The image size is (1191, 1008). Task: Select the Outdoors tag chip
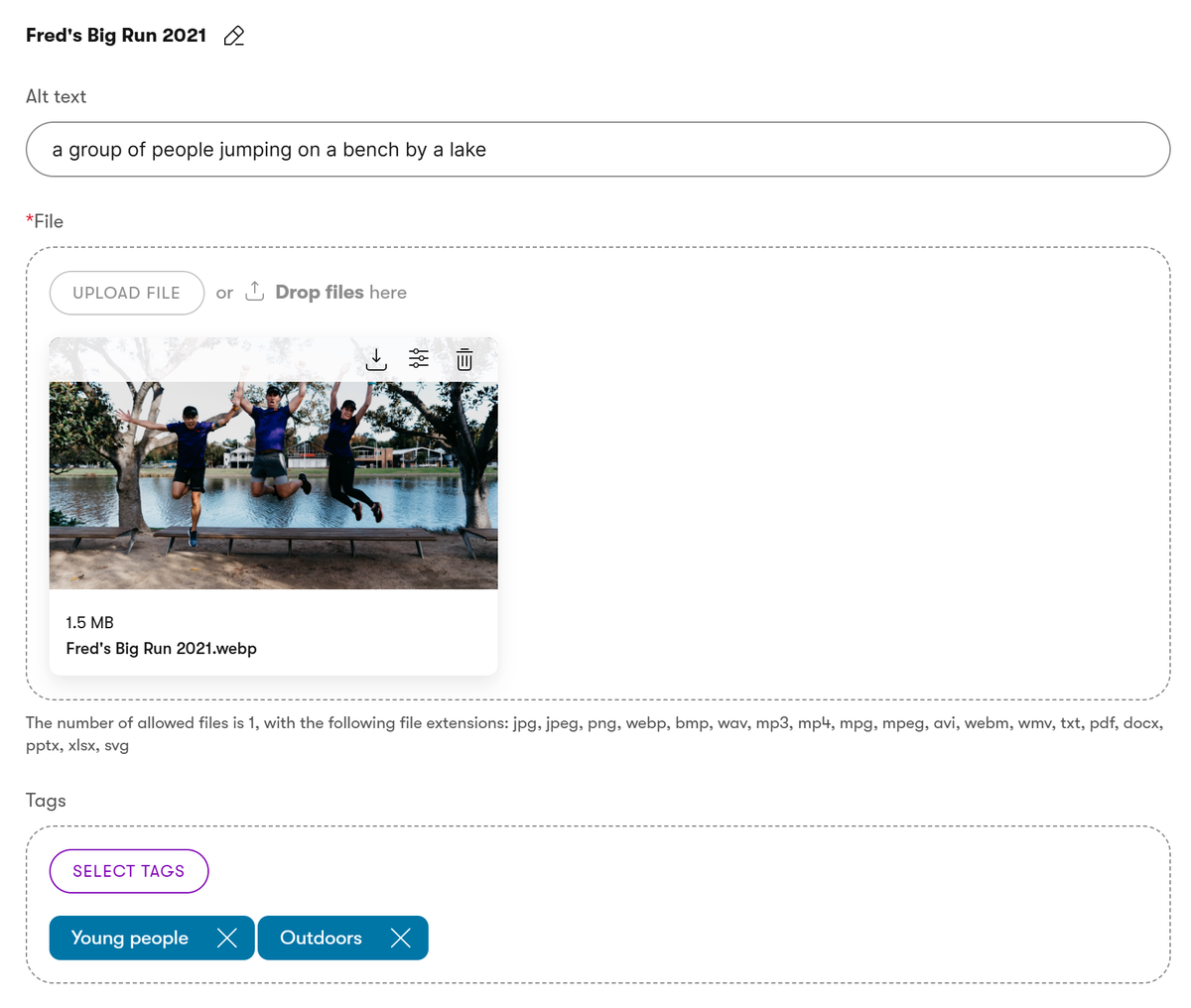pos(322,938)
